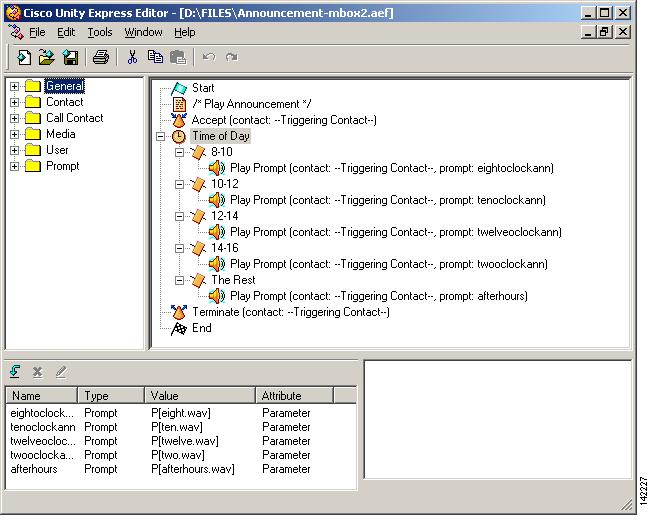The image size is (652, 521).
Task: Expand the Call Contact folder
Action: 15,119
